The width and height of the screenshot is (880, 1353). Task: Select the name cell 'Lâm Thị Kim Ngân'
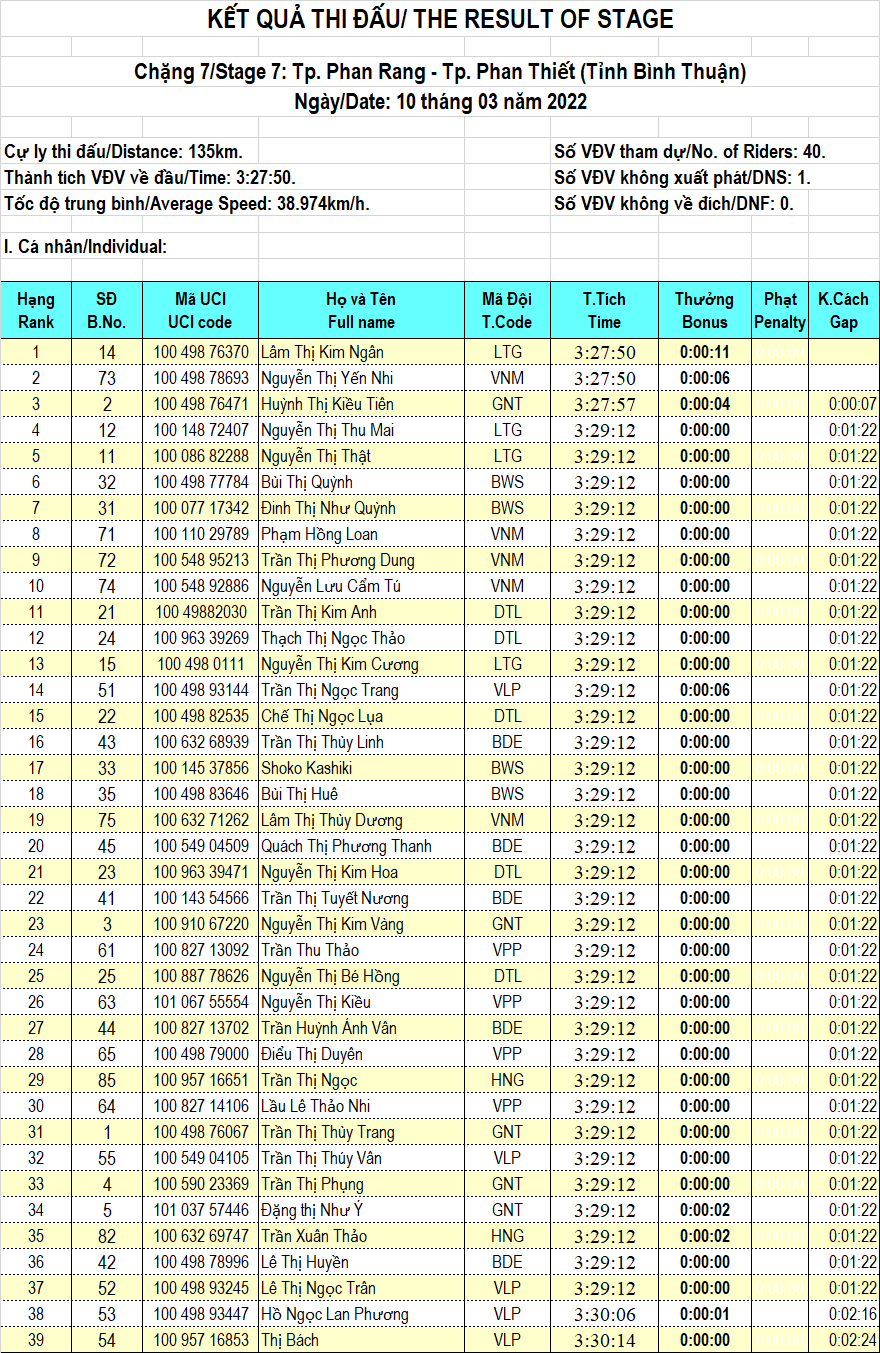point(322,352)
